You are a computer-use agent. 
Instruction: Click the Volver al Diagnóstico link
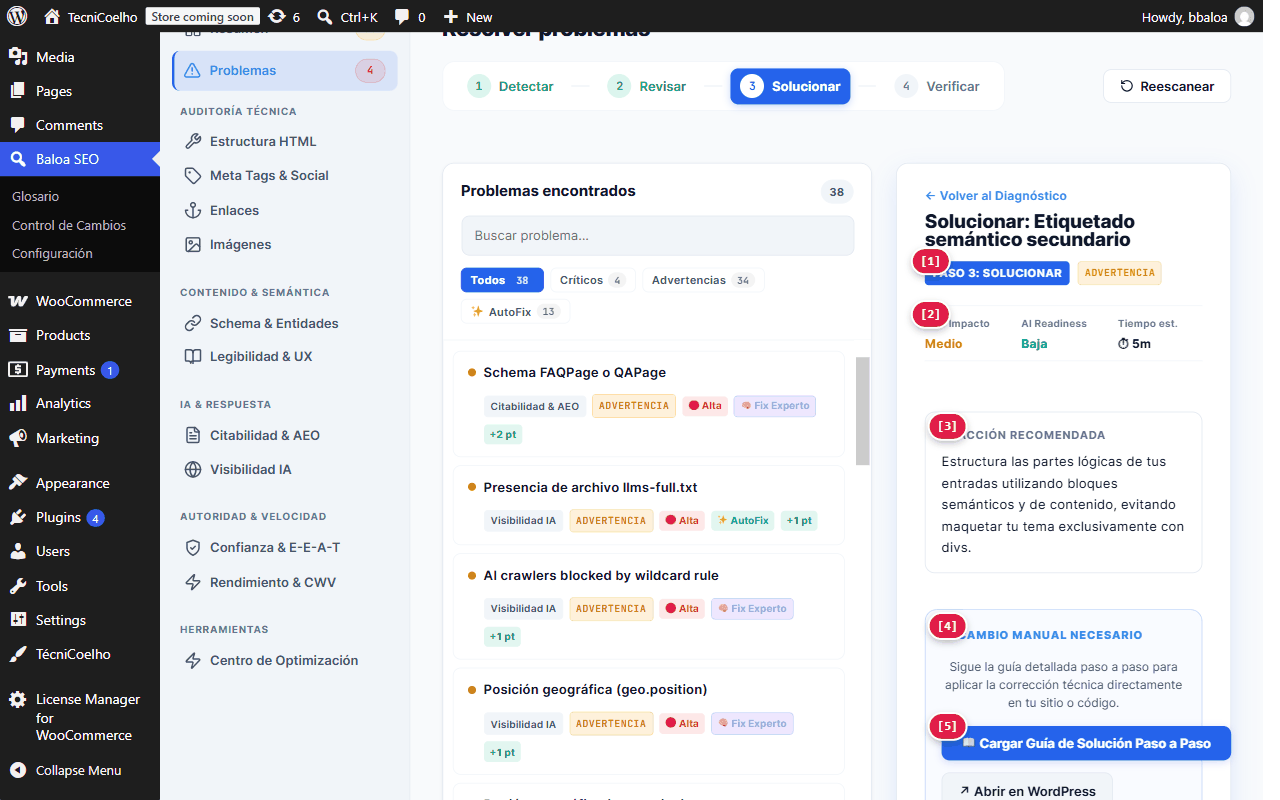point(996,196)
